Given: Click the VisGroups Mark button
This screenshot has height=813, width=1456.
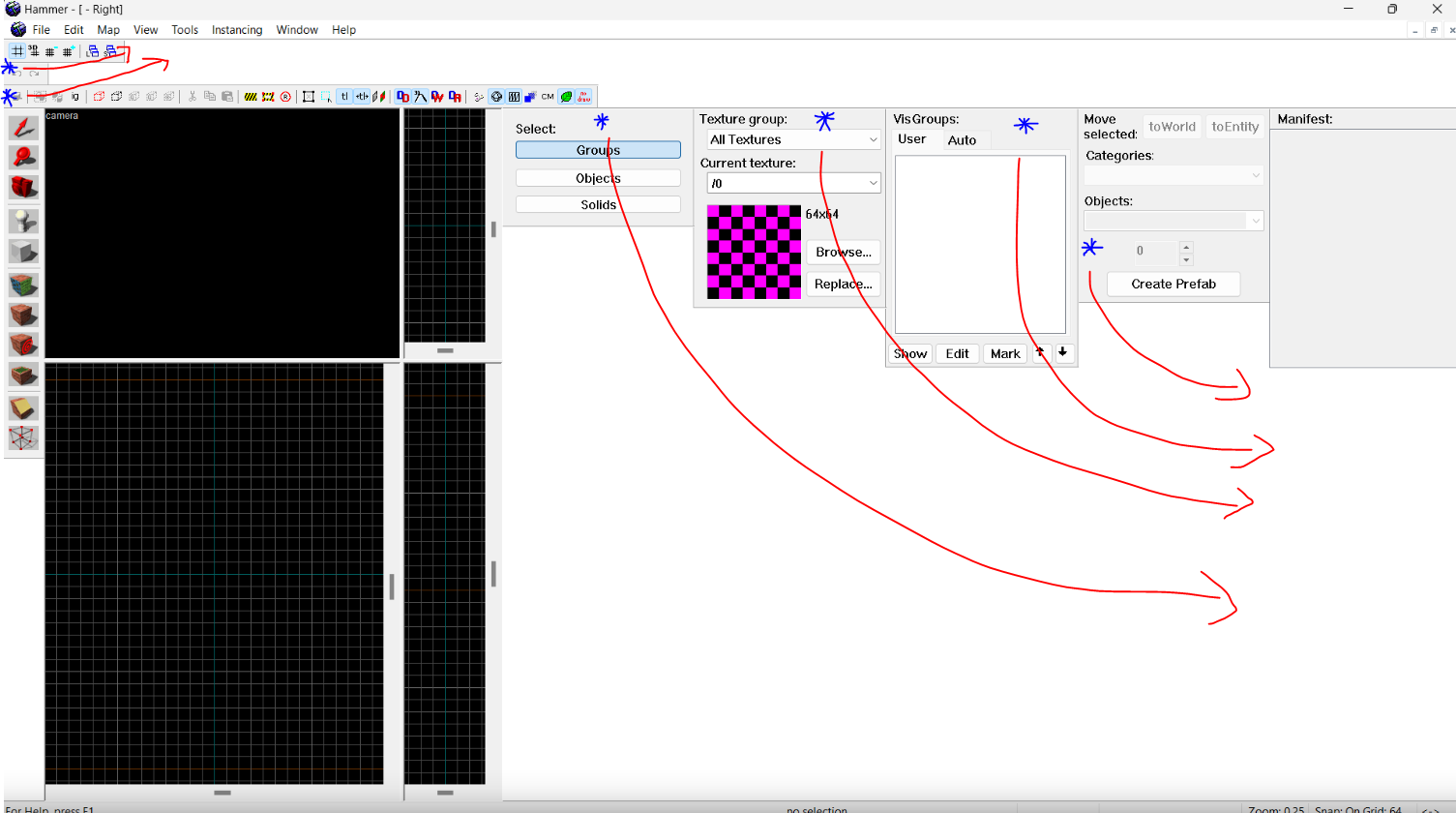Looking at the screenshot, I should point(1005,353).
